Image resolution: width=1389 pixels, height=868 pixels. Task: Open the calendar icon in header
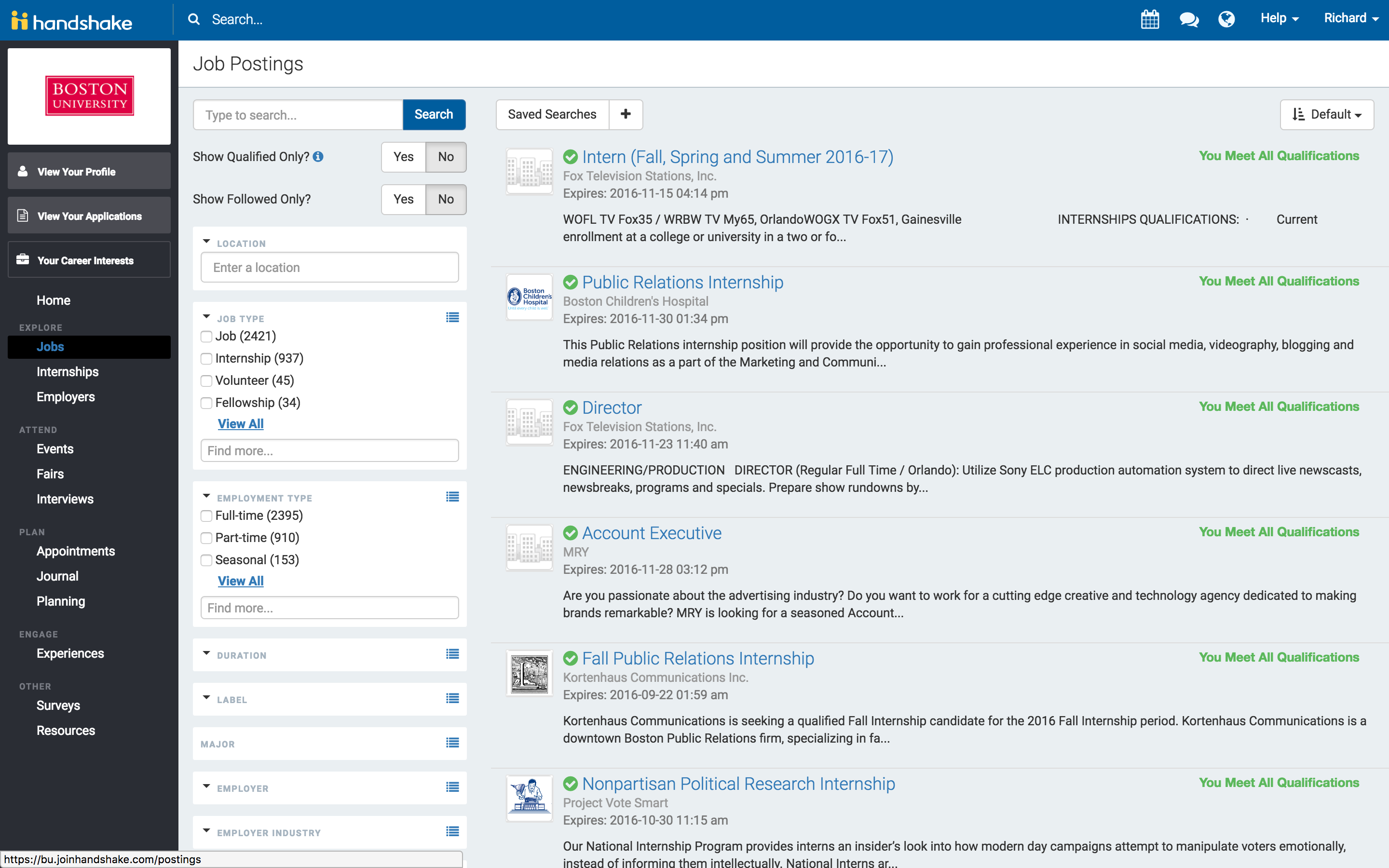tap(1150, 19)
